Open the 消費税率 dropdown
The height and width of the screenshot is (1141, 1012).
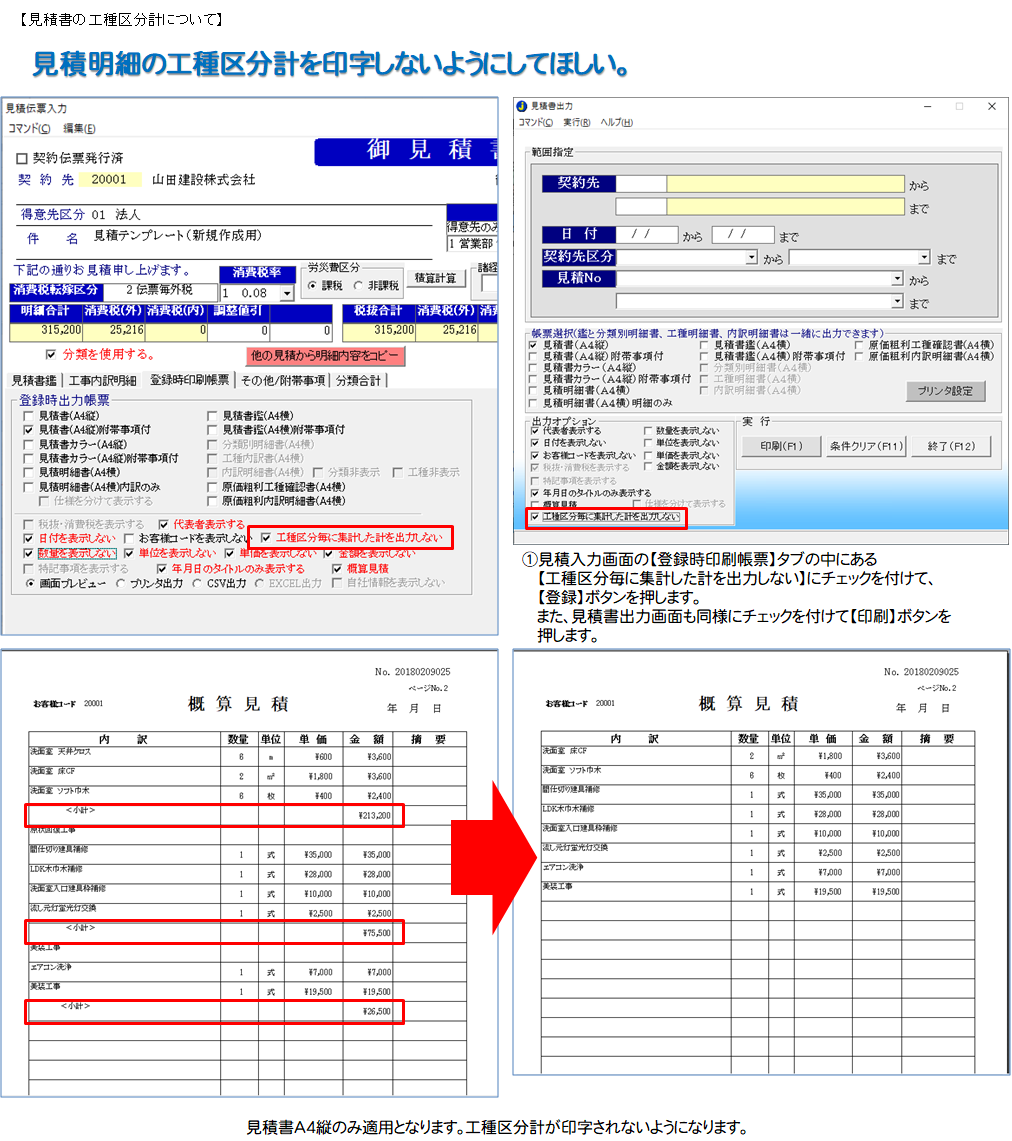(x=287, y=294)
